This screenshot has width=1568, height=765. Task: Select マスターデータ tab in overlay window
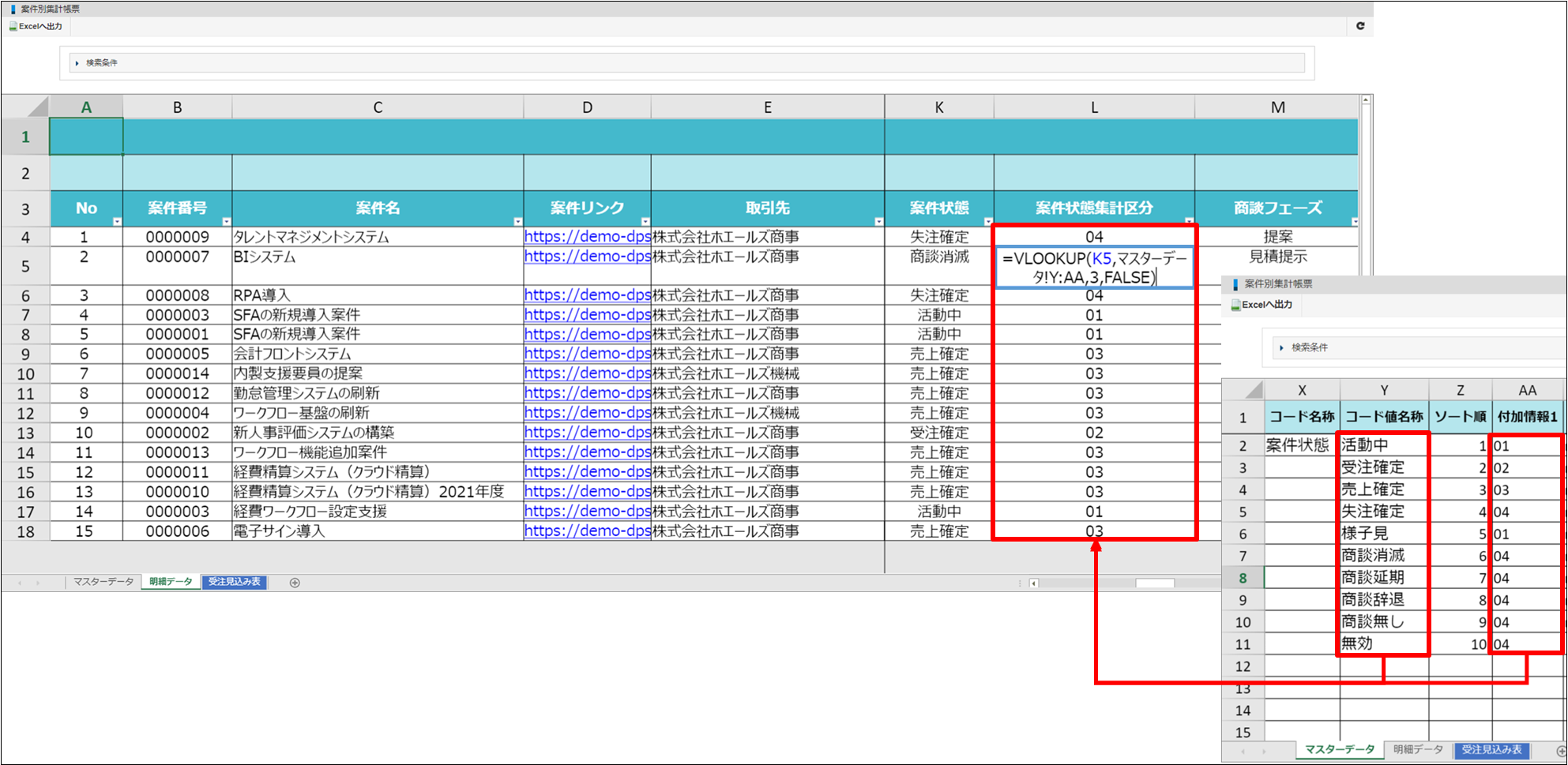tap(1340, 749)
